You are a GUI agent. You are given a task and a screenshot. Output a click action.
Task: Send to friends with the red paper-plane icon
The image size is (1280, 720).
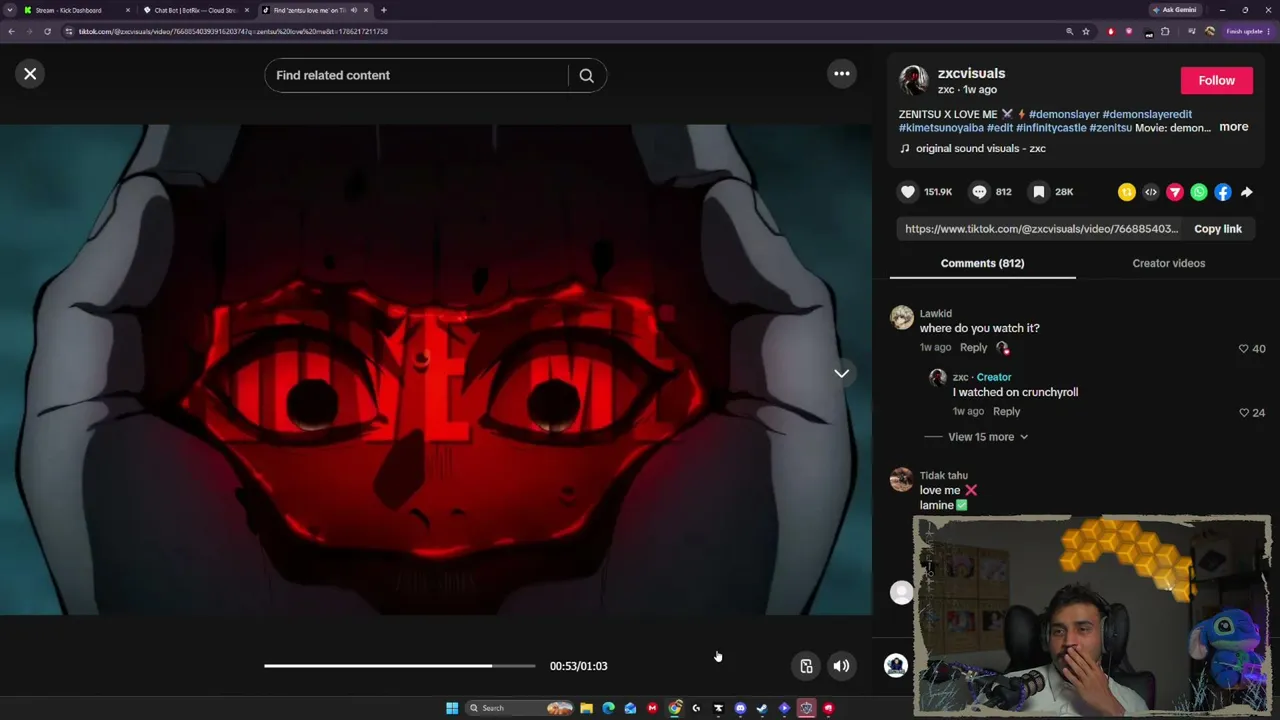pos(1175,192)
